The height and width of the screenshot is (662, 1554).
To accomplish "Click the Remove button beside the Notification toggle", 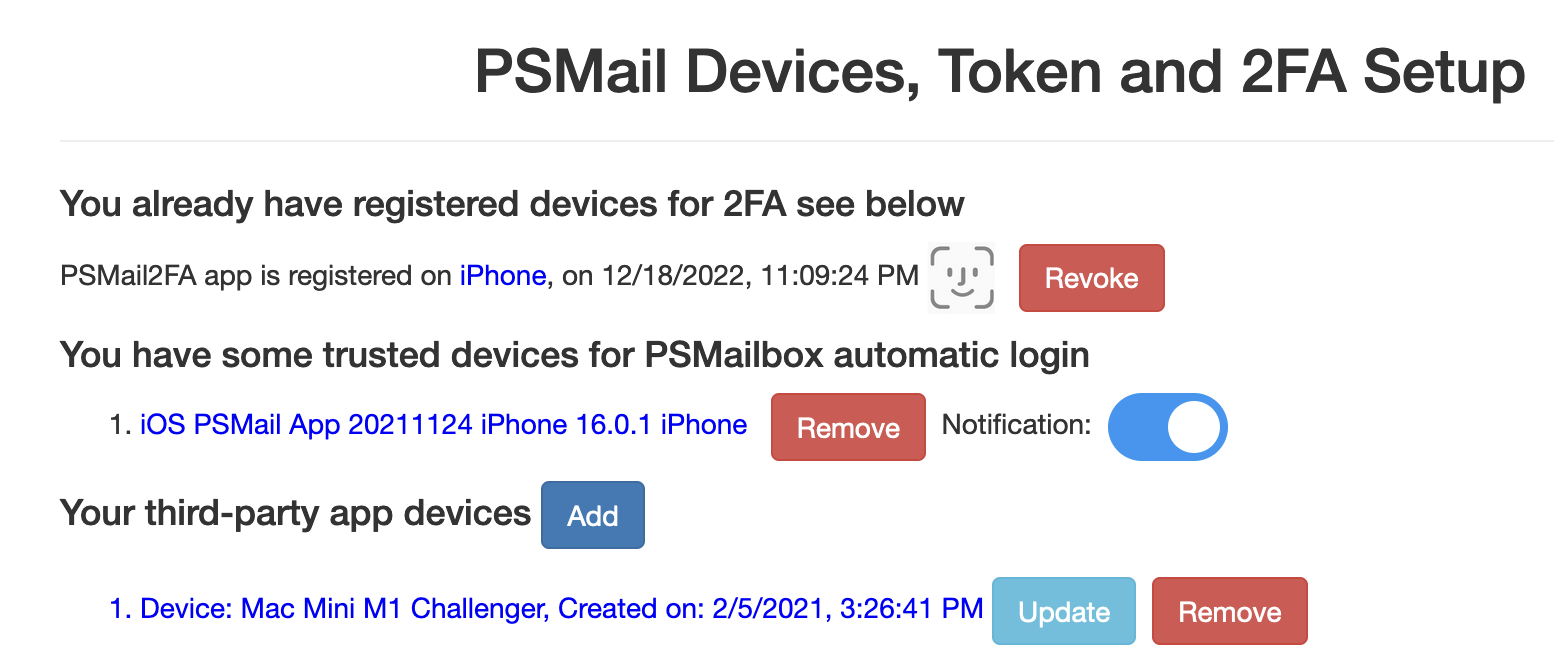I will click(x=847, y=427).
